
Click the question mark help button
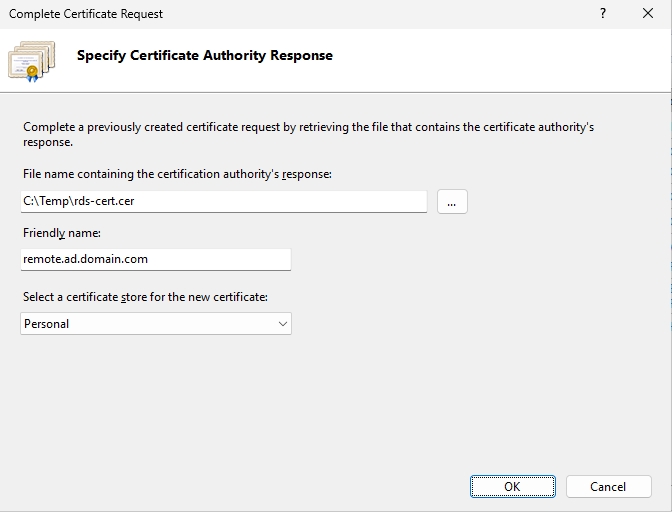coord(603,14)
